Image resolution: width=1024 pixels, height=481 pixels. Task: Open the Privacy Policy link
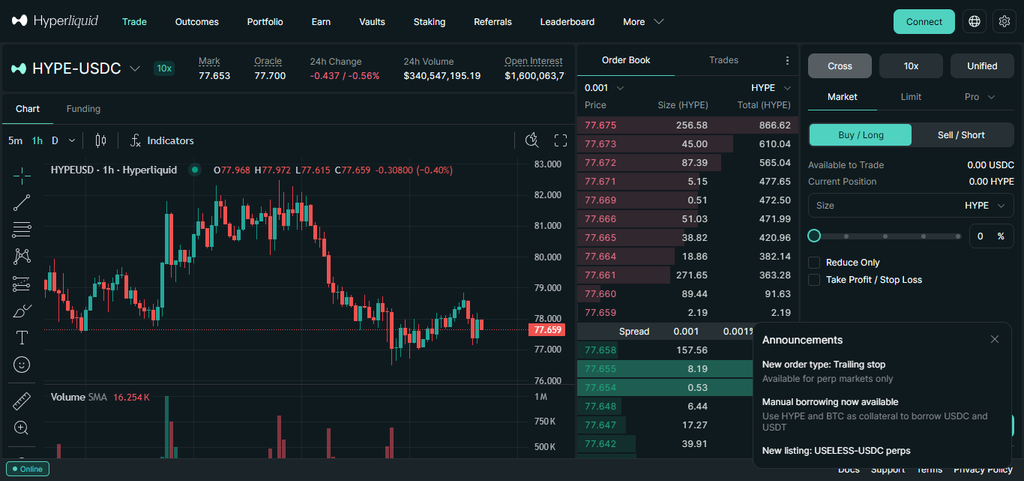tap(983, 469)
